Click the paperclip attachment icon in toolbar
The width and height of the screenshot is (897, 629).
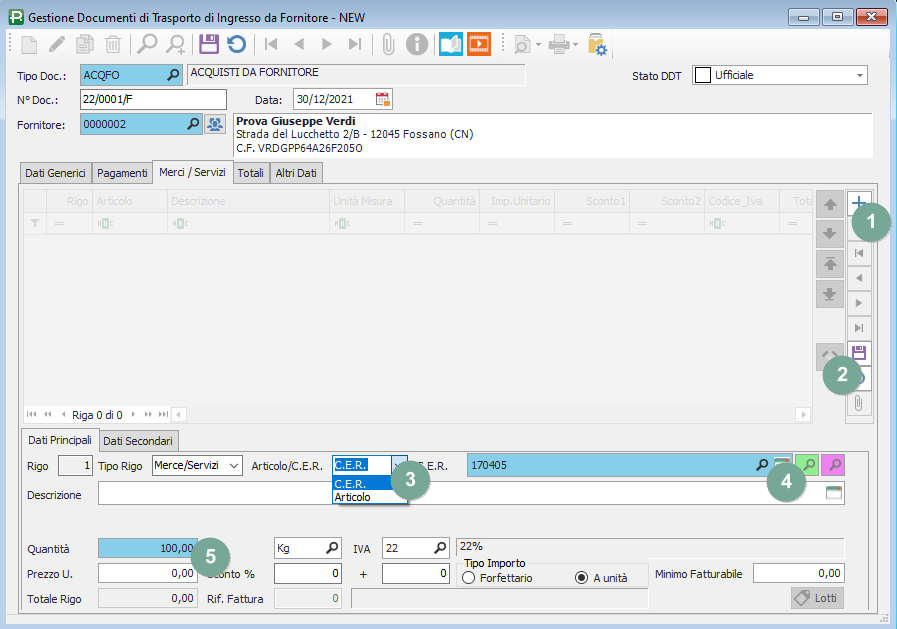[388, 44]
